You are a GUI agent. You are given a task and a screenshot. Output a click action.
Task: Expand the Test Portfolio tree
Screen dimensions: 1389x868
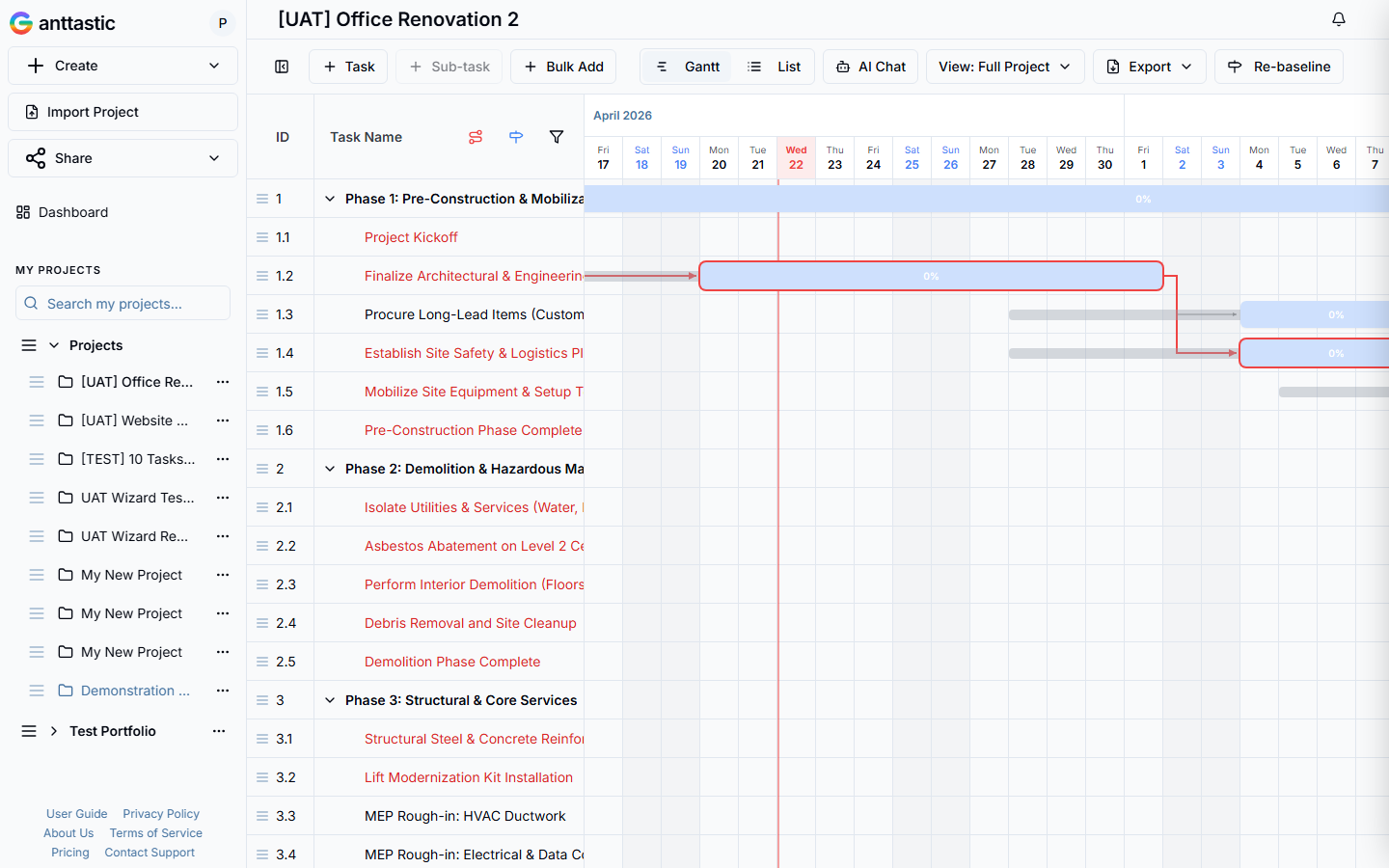(x=54, y=731)
